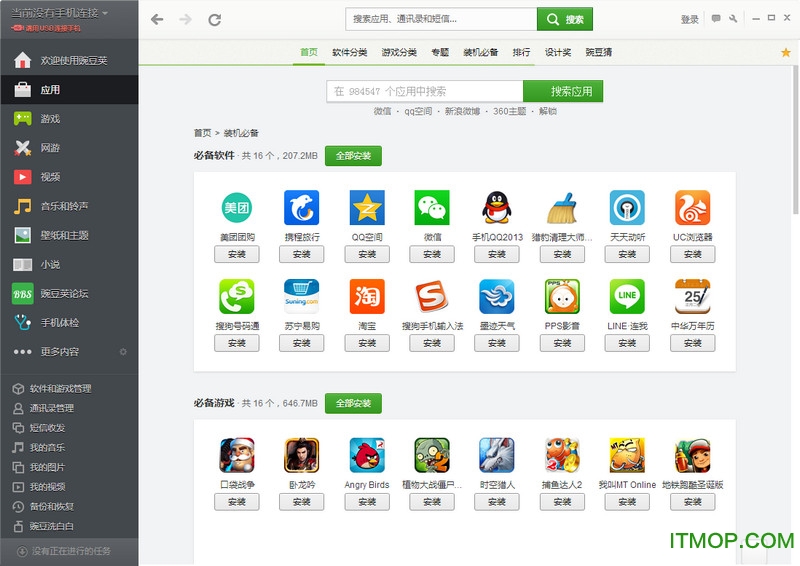Open the 搜狗号码通 icon
Viewport: 800px width, 566px height.
(237, 296)
